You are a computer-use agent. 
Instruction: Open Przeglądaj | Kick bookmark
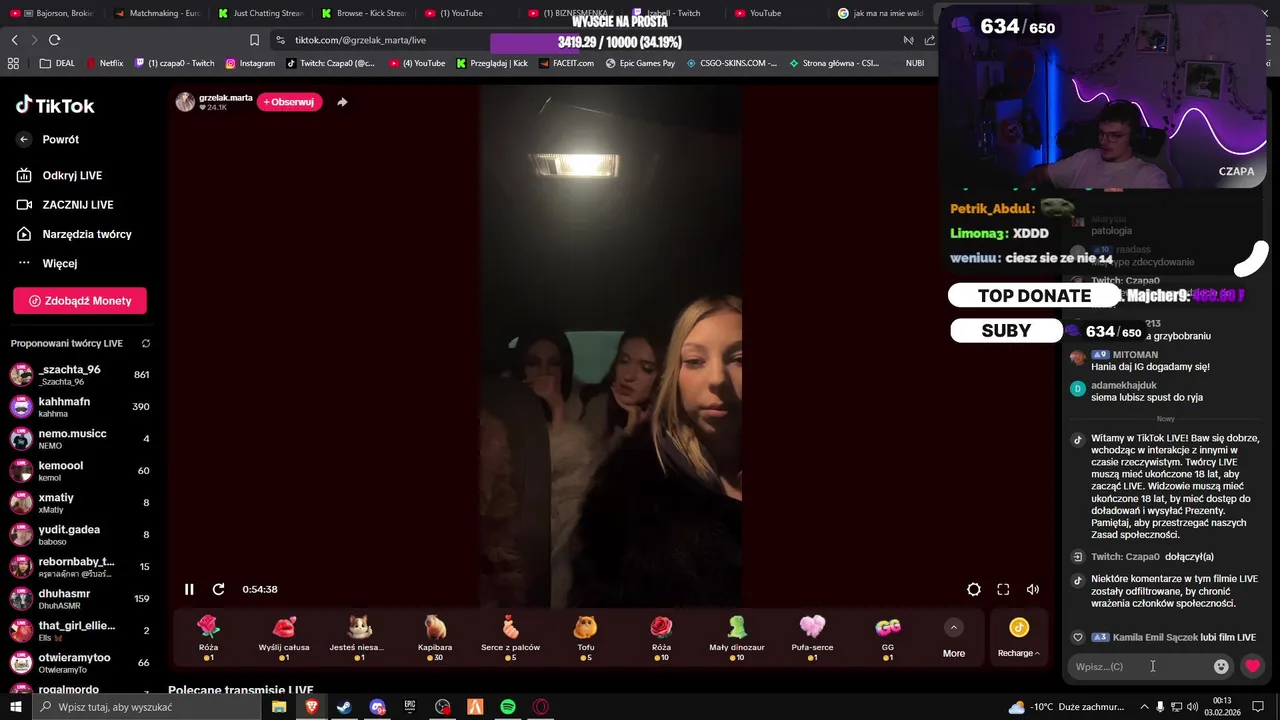pyautogui.click(x=492, y=63)
